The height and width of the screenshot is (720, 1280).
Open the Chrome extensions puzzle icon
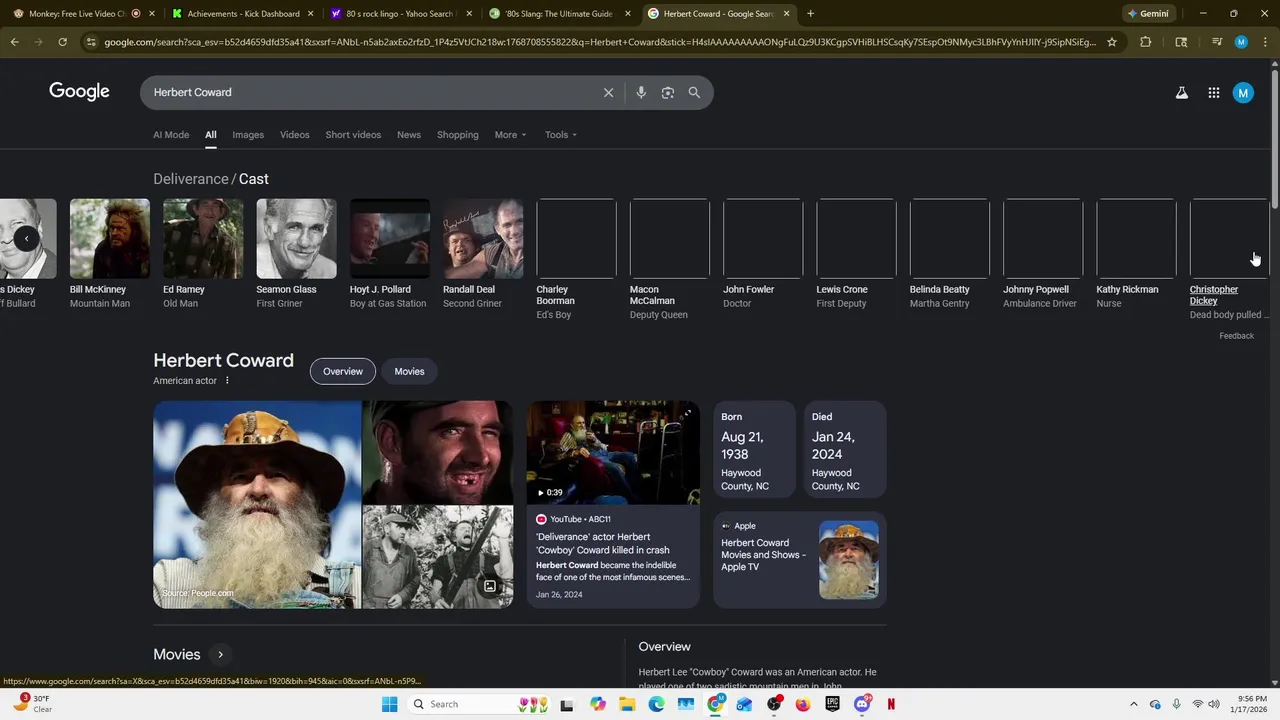[1145, 42]
